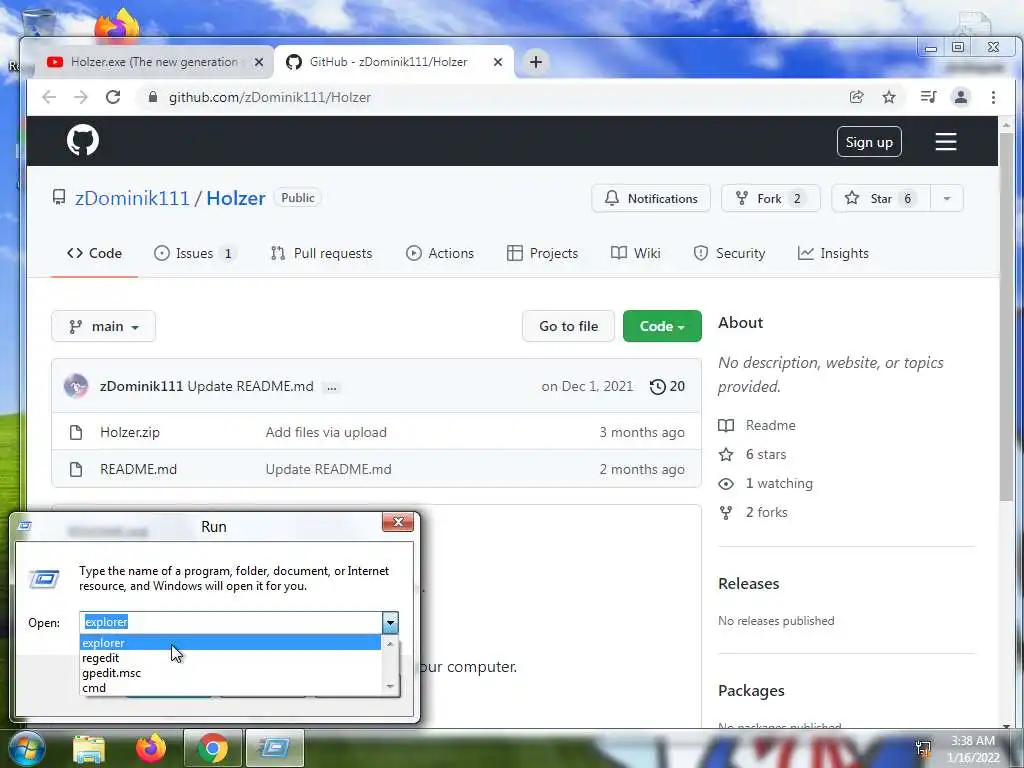Viewport: 1024px width, 768px height.
Task: Expand the green Code dropdown
Action: pyautogui.click(x=662, y=326)
